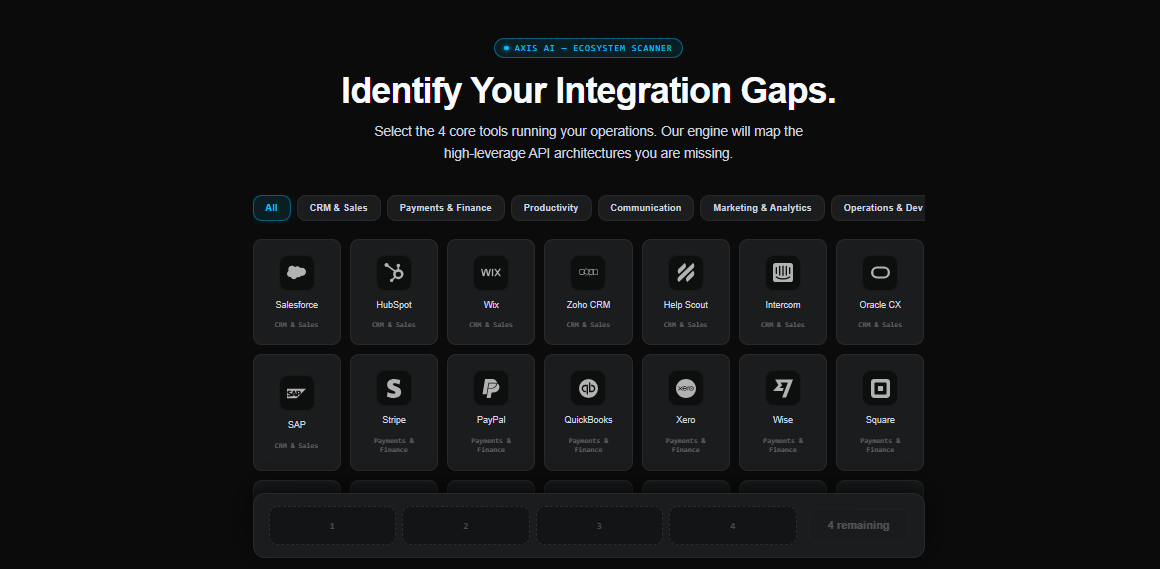1160x569 pixels.
Task: Open the Communication filter
Action: pyautogui.click(x=646, y=208)
